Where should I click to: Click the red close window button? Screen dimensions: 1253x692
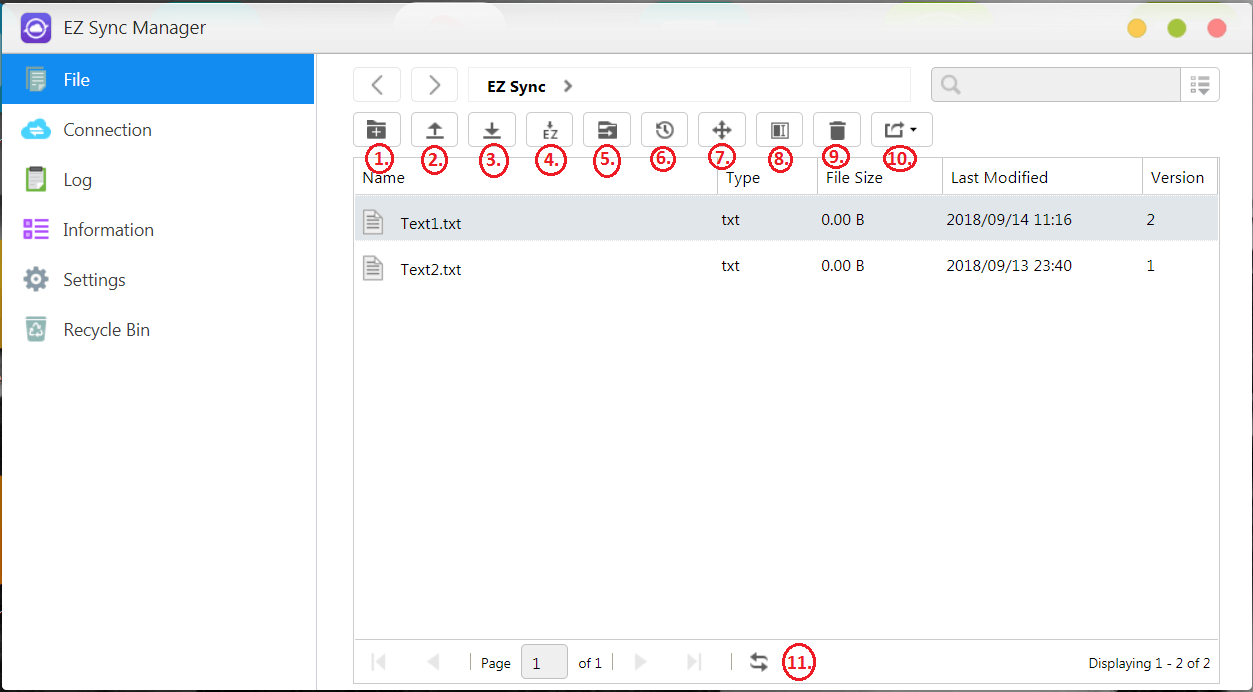[1217, 28]
